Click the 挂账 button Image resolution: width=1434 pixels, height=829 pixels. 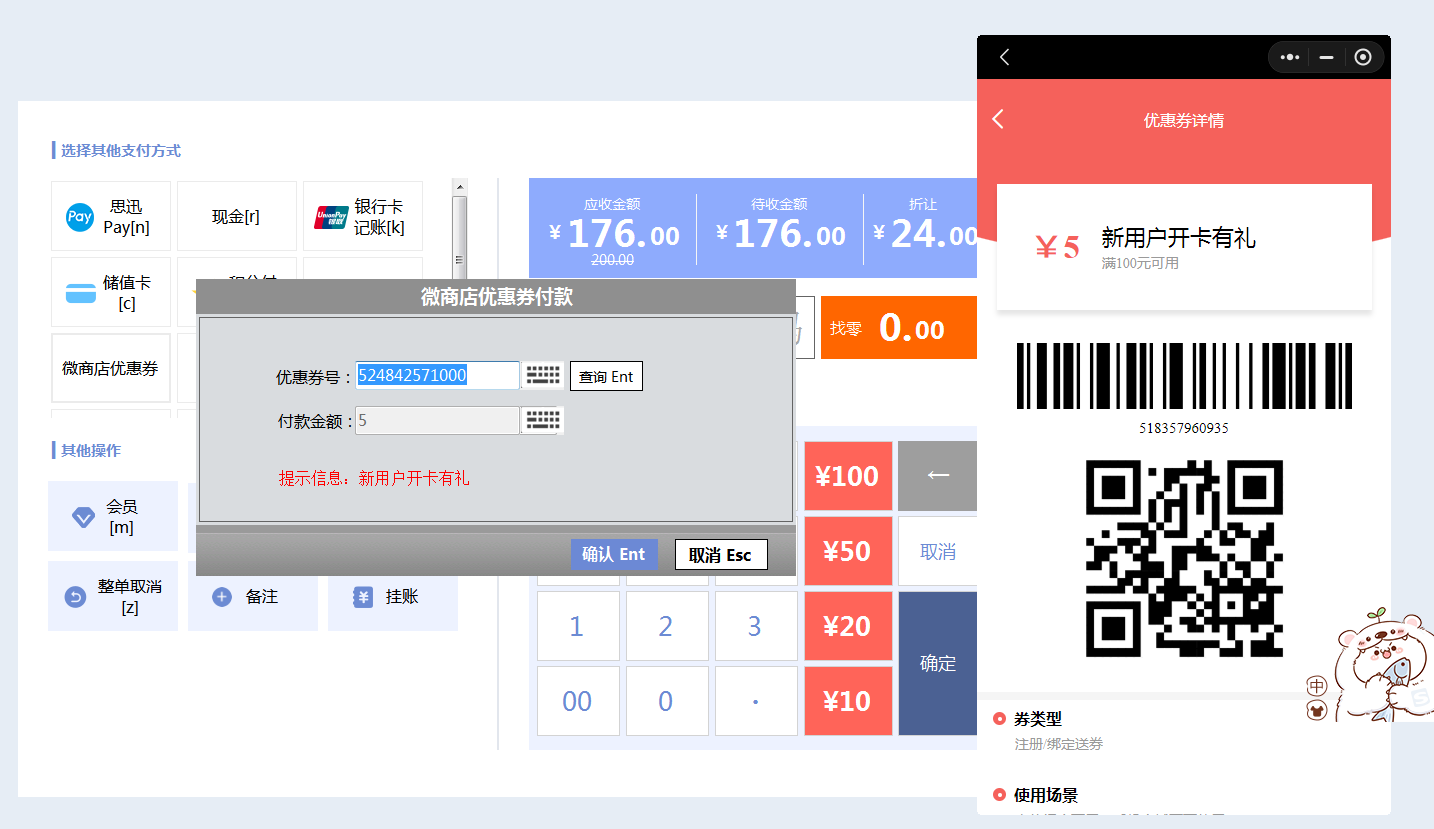[393, 596]
